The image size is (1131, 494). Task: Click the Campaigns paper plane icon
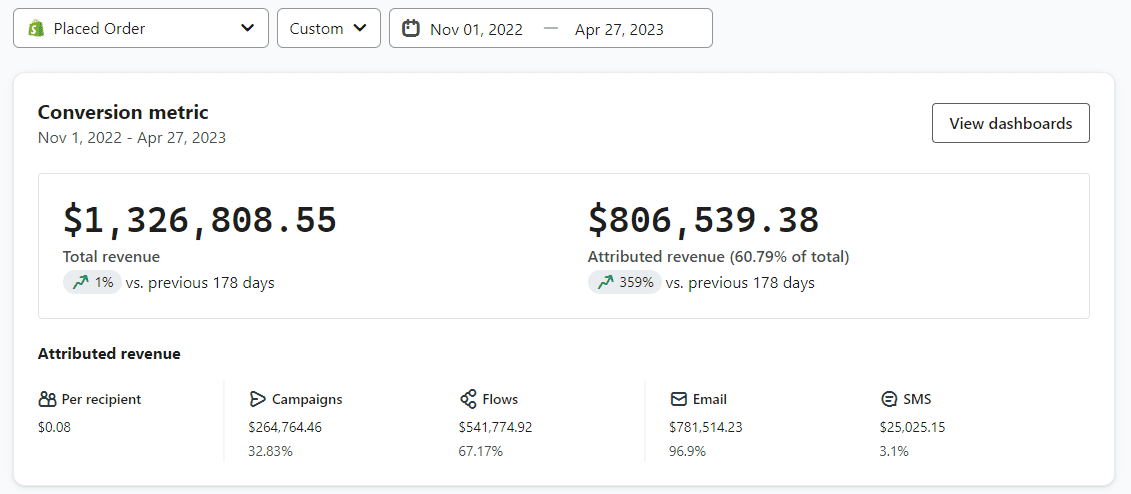tap(258, 399)
